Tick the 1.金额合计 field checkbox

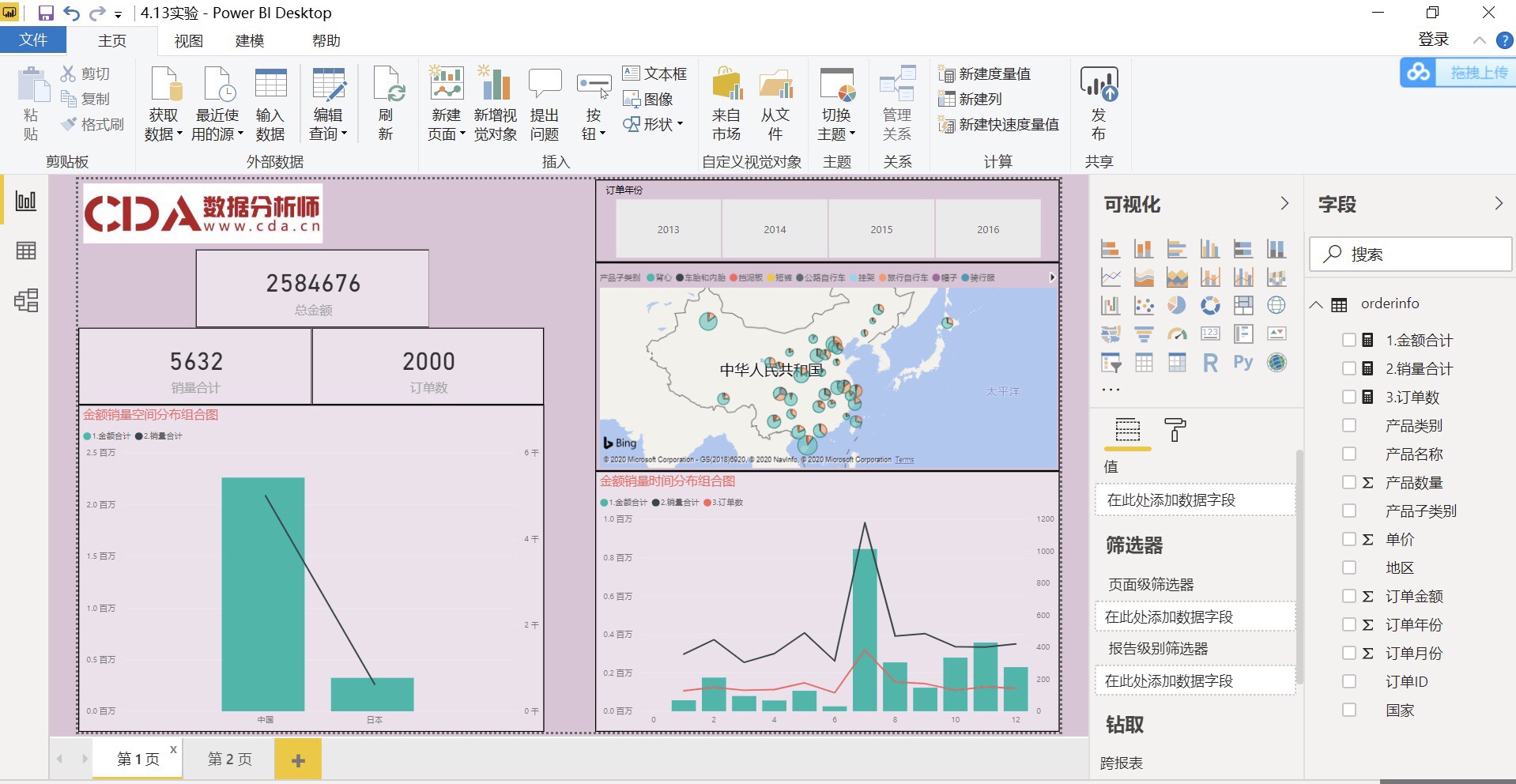click(1349, 341)
